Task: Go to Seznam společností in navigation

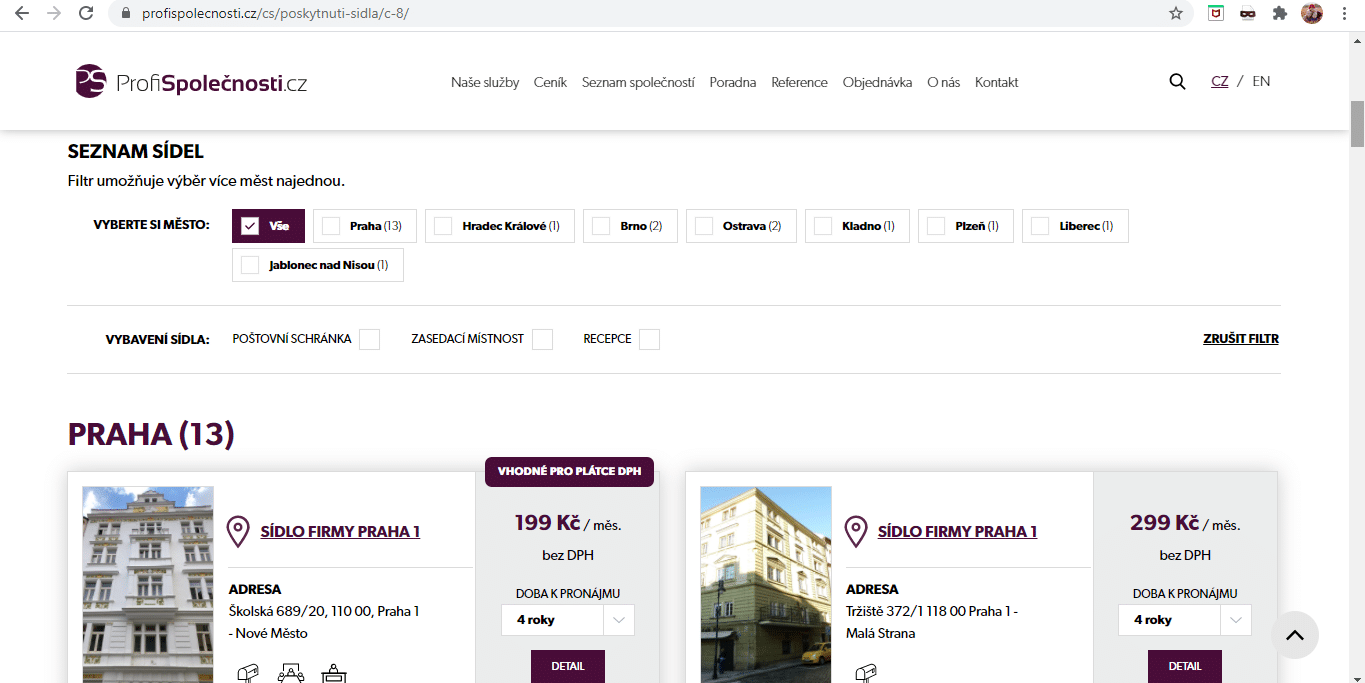Action: [638, 82]
